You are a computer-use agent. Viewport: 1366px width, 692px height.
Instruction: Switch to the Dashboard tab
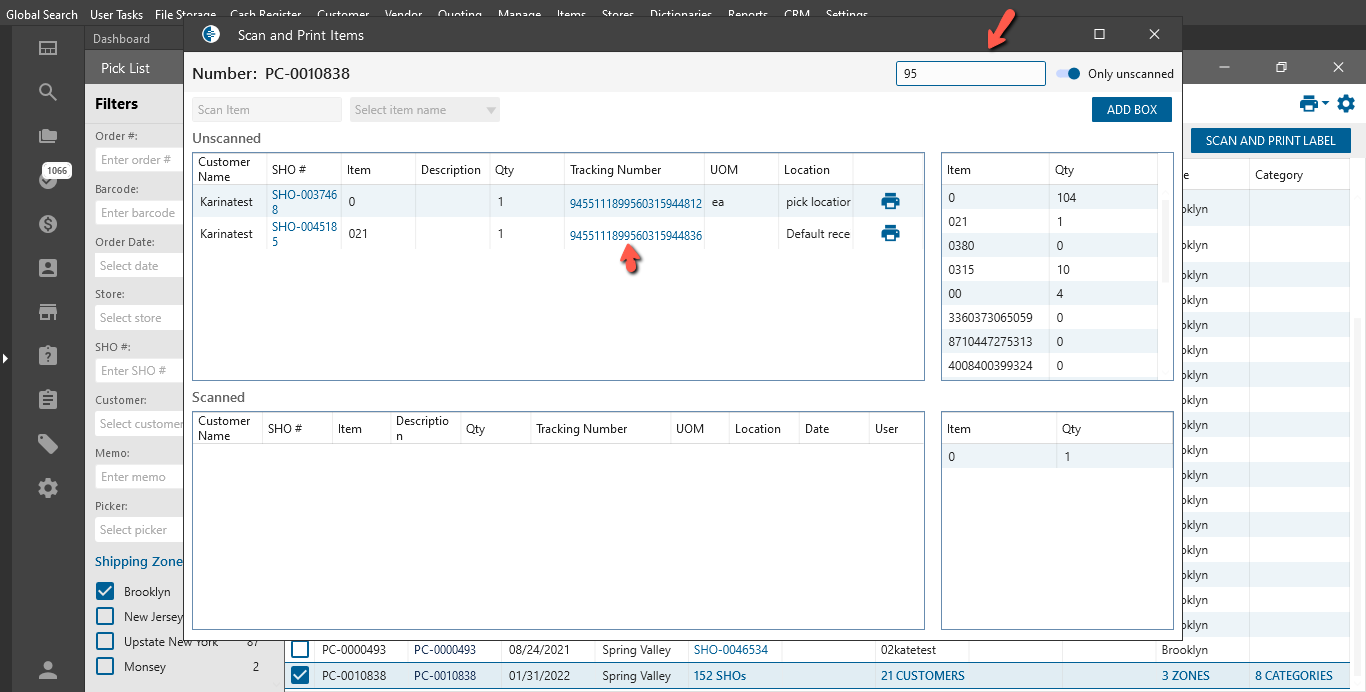point(121,39)
